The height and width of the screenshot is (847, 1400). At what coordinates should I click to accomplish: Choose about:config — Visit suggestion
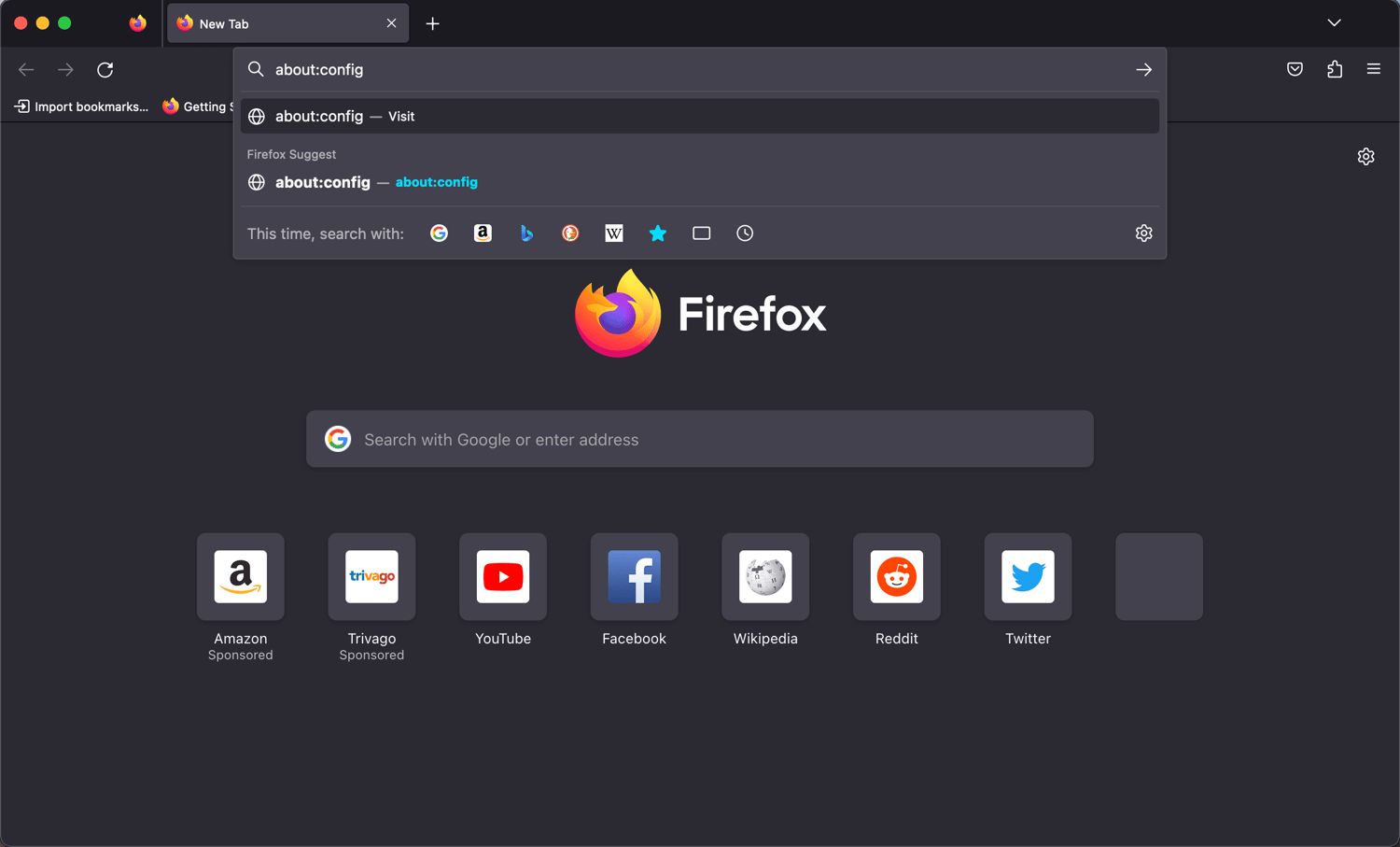pos(700,117)
